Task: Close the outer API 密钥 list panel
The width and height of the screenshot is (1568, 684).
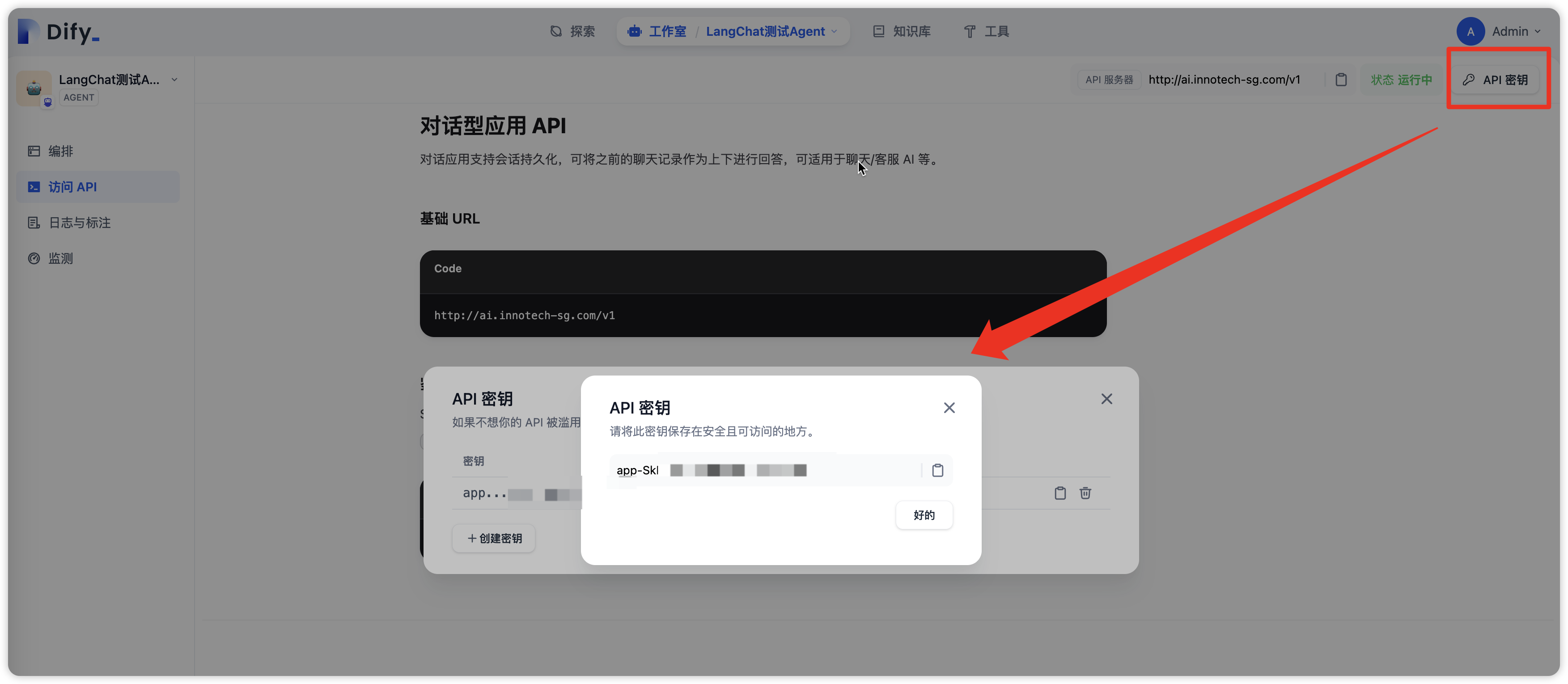Action: pyautogui.click(x=1106, y=399)
